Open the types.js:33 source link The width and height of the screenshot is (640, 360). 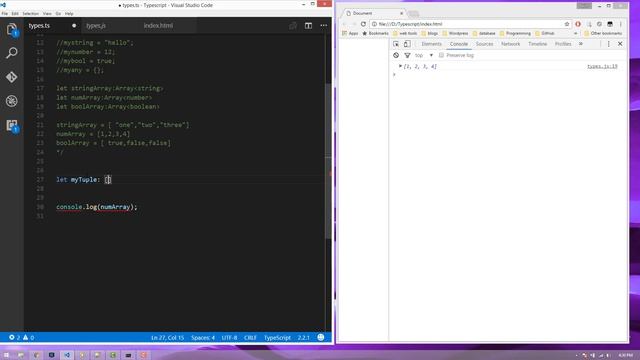(602, 66)
